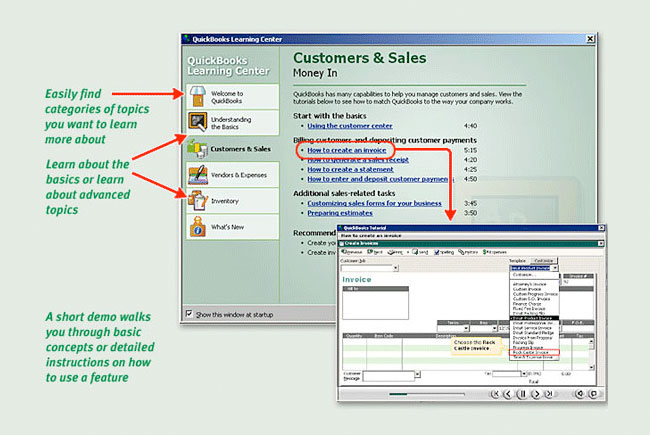The image size is (650, 435).
Task: Close the QuickBooks Tutorial window
Action: pos(601,228)
